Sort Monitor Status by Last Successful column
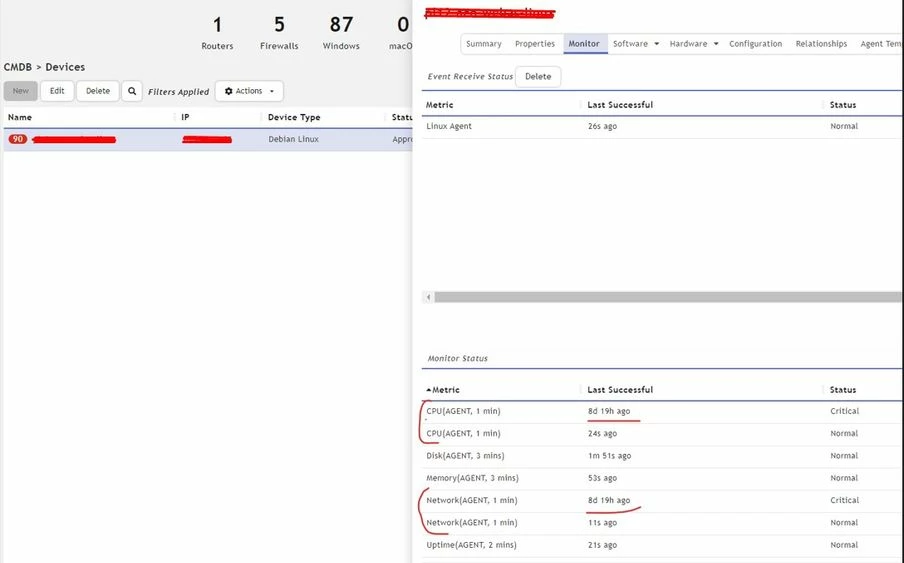Image resolution: width=904 pixels, height=563 pixels. [620, 390]
